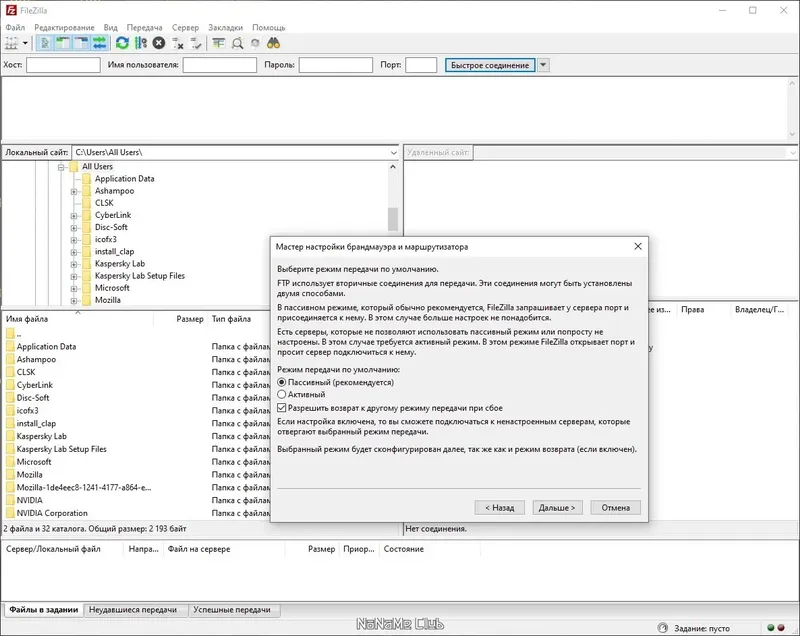Viewport: 800px width, 636px height.
Task: Open the Сервер menu
Action: [x=185, y=28]
